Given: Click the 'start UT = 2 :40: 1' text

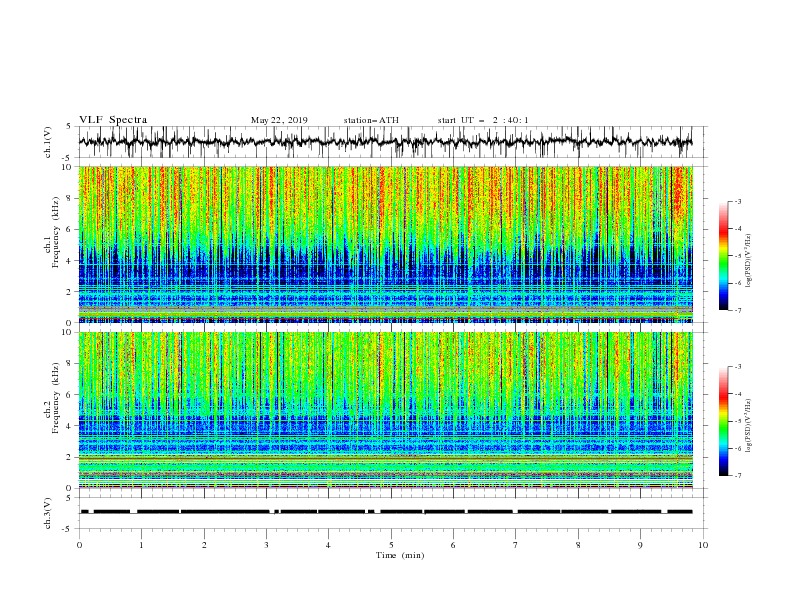Looking at the screenshot, I should tap(483, 120).
